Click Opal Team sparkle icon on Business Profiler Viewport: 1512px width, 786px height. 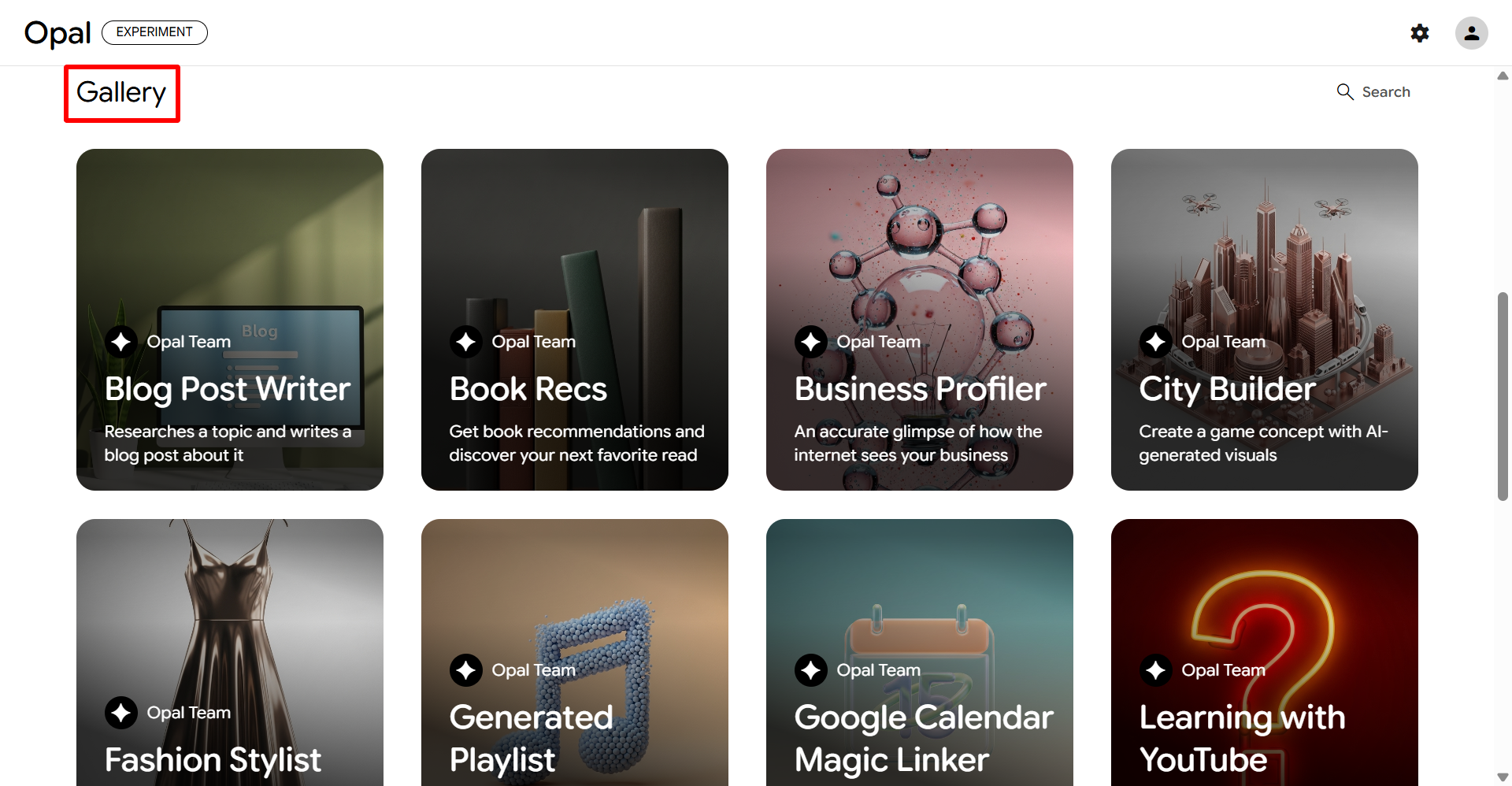coord(811,342)
